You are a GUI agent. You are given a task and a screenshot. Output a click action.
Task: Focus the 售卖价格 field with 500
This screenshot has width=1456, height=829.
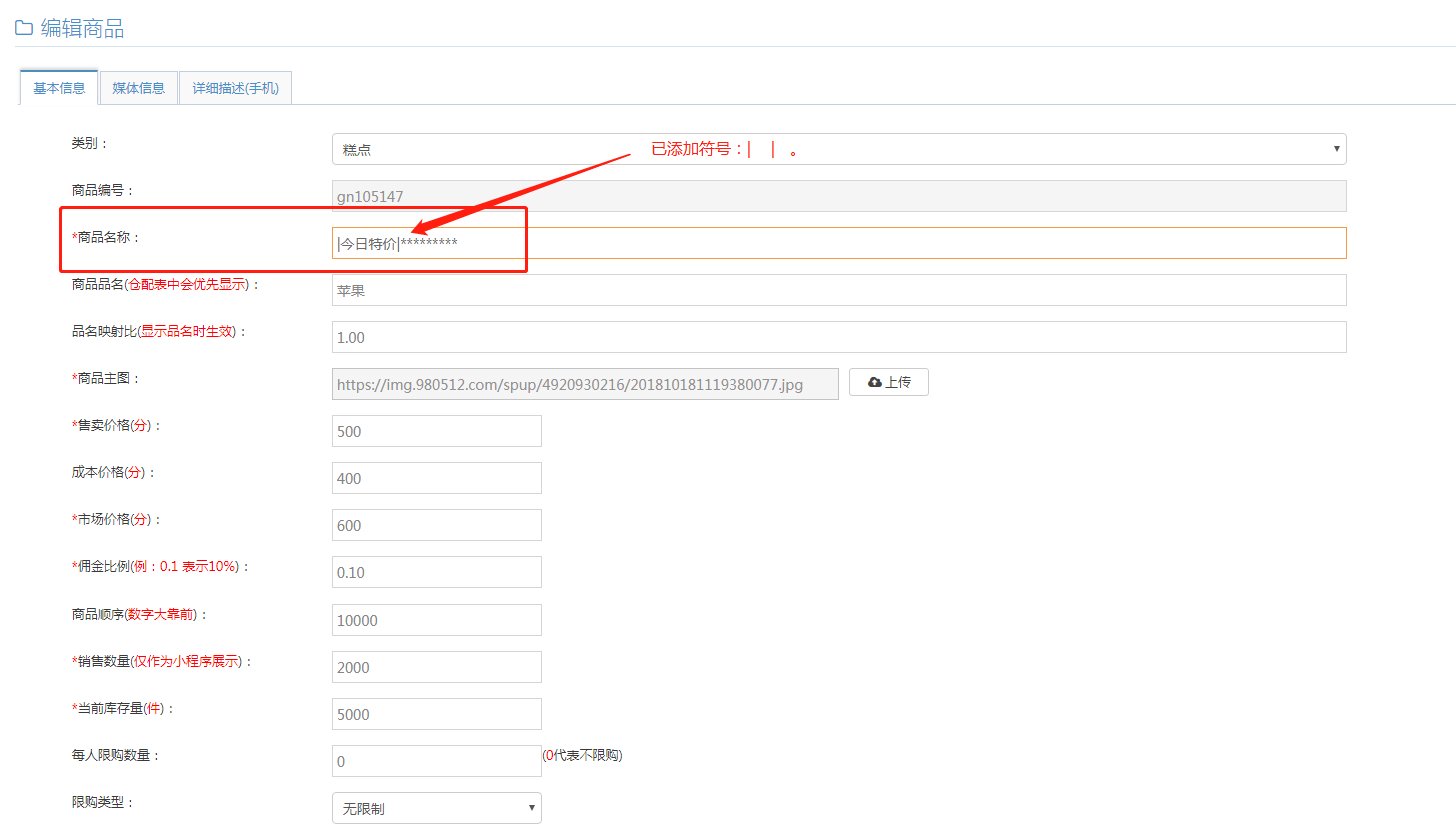(x=437, y=431)
